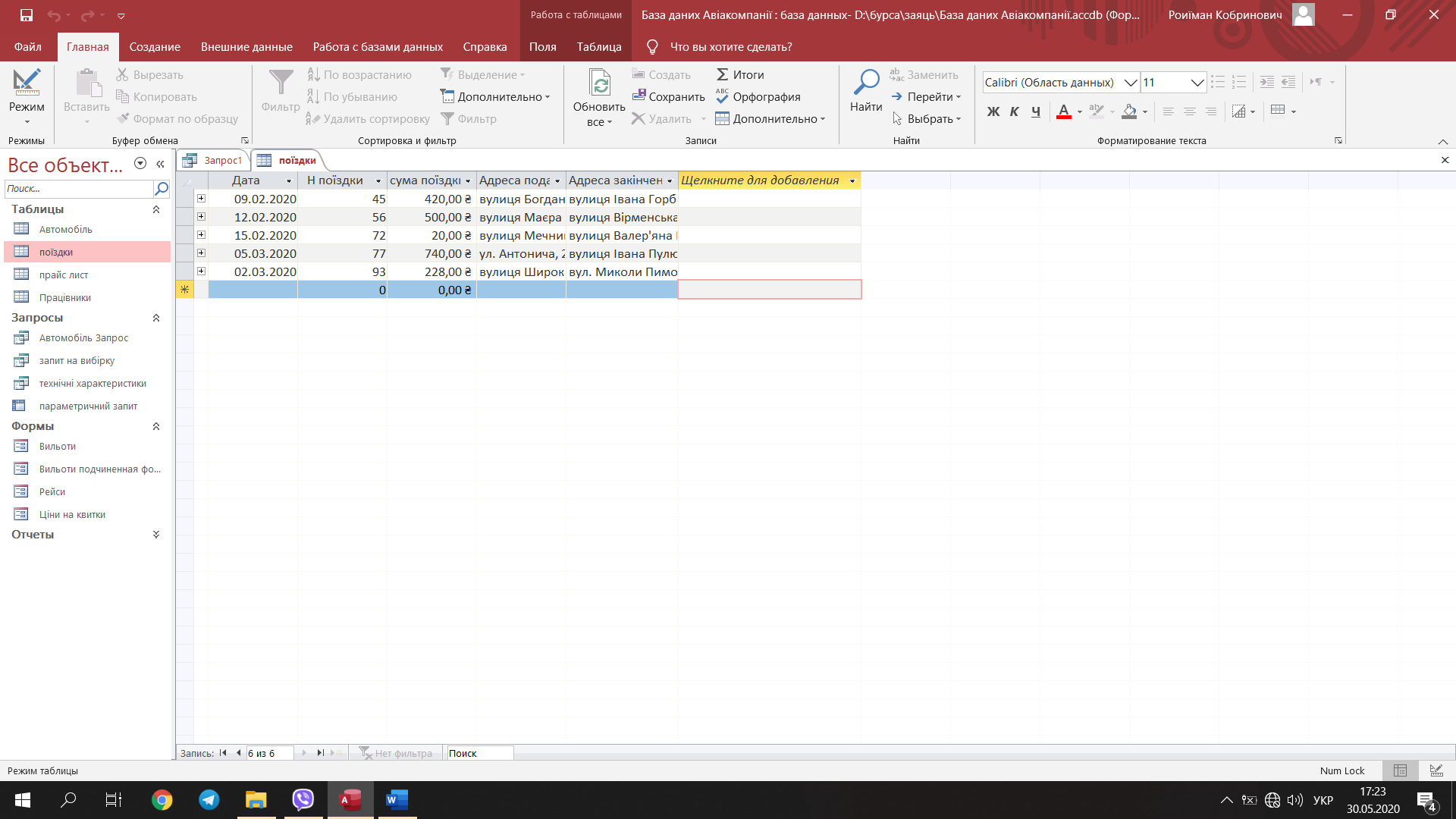Collapse the Запросы group in navigation pane

[156, 318]
